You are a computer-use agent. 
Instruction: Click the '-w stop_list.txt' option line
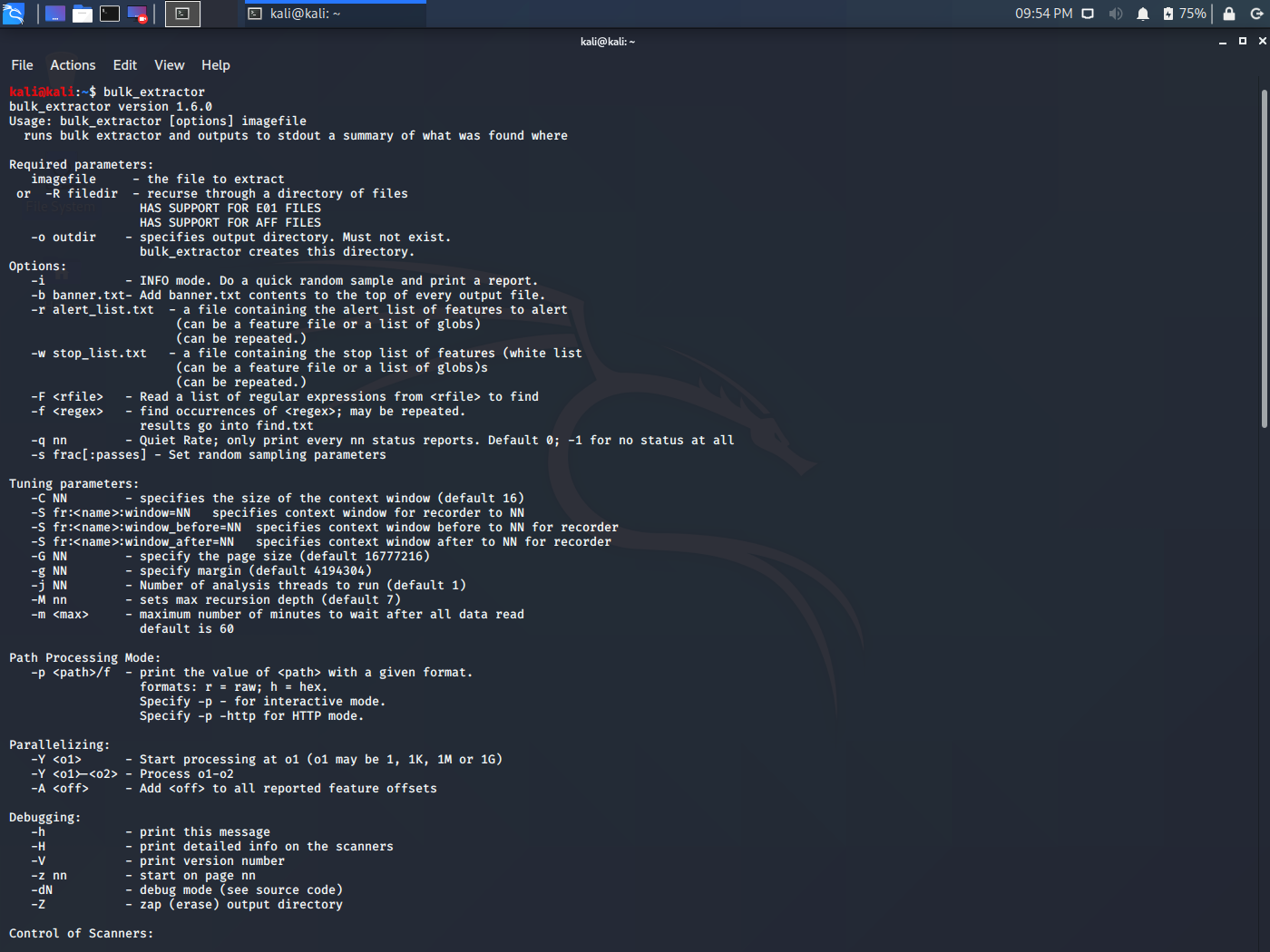coord(307,353)
